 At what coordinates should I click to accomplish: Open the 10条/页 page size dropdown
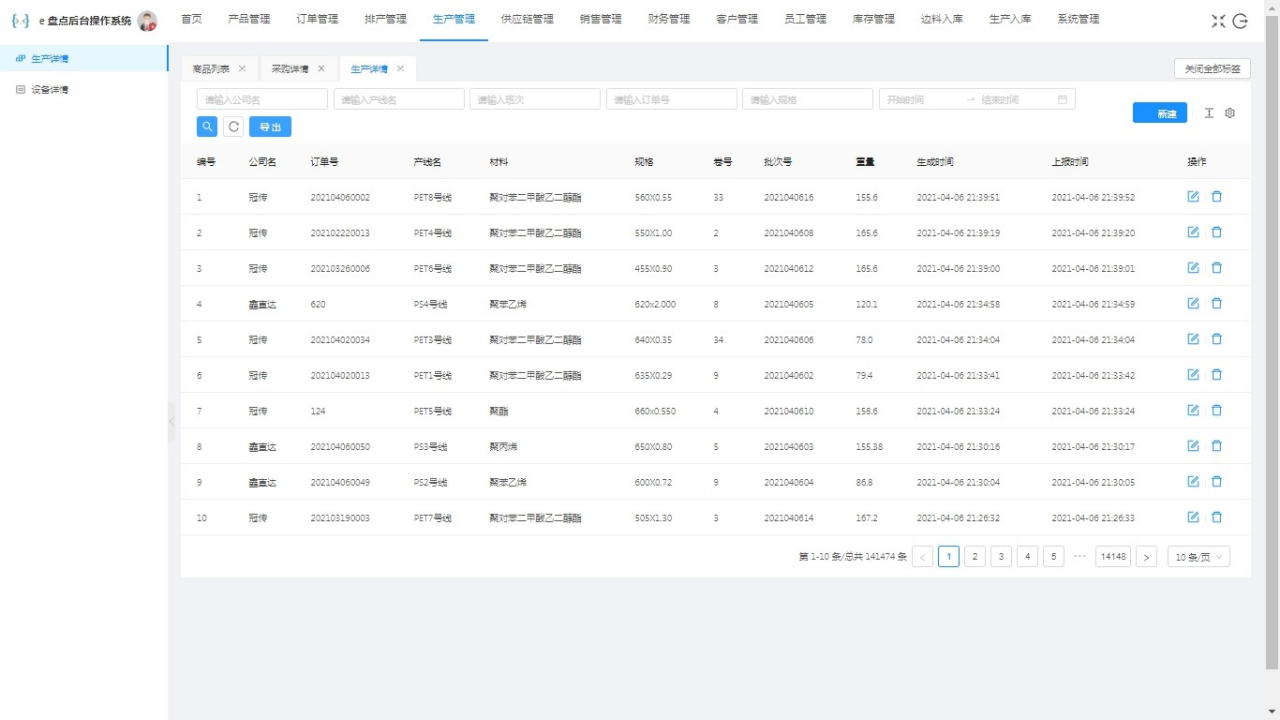coord(1197,556)
